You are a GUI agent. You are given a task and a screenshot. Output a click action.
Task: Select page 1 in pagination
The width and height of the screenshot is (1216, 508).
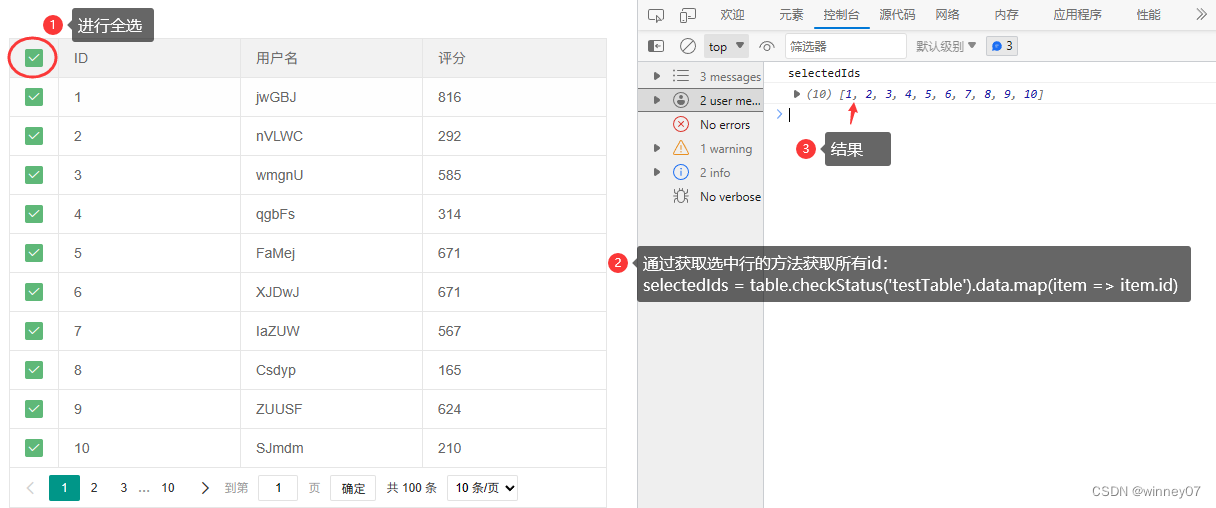(64, 488)
